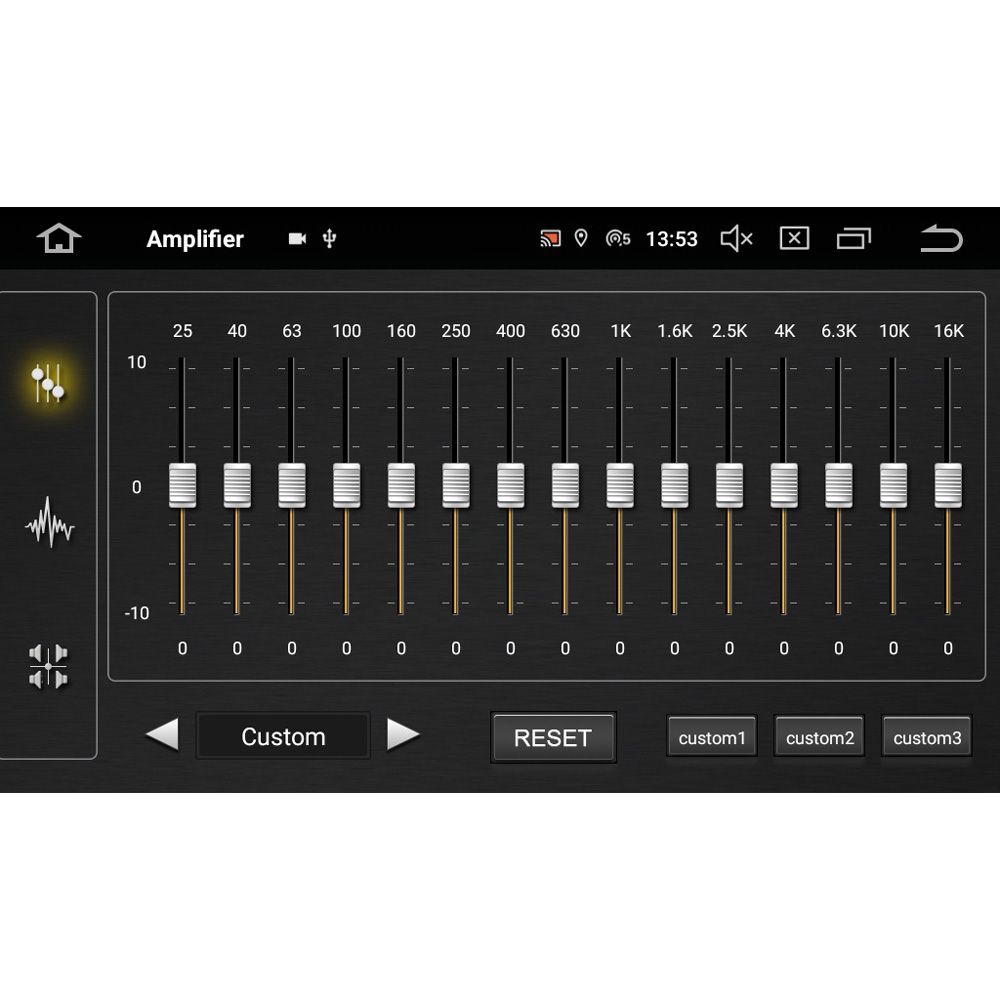Go to the Home screen
Screen dimensions: 1000x1000
[x=59, y=239]
